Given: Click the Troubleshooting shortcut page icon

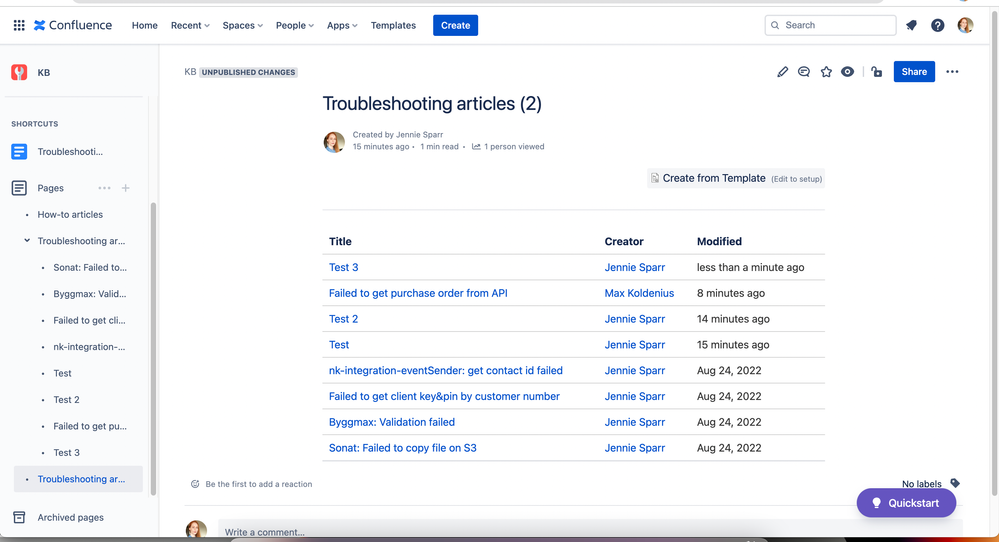Looking at the screenshot, I should 19,152.
